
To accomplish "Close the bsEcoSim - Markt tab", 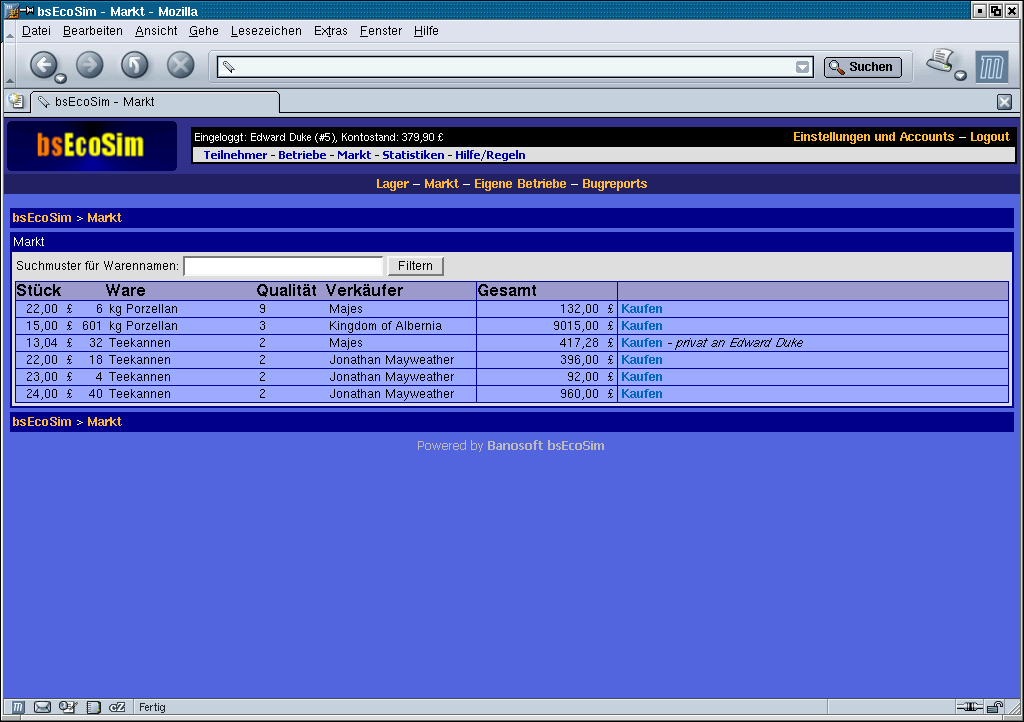I will (1005, 101).
